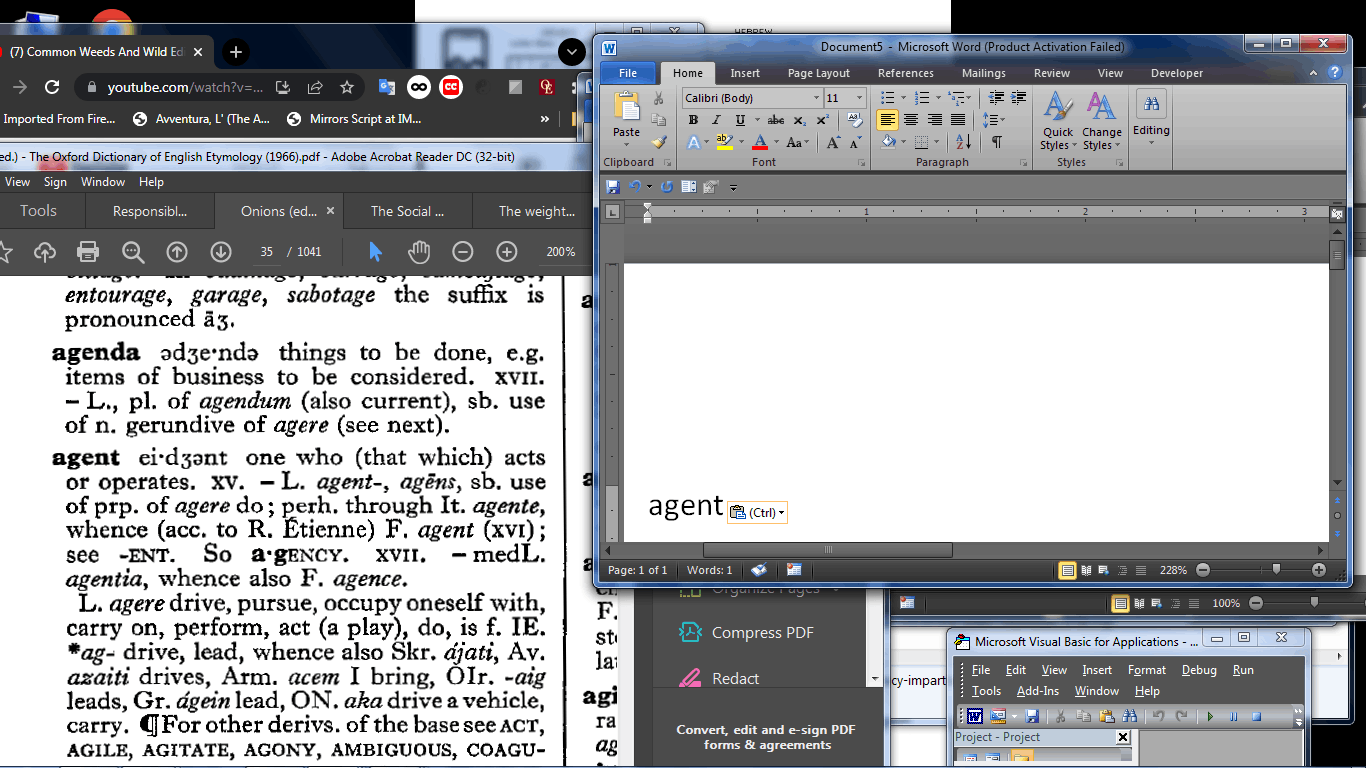Open the Insert ribbon tab in Word
The width and height of the screenshot is (1366, 768).
coord(745,73)
